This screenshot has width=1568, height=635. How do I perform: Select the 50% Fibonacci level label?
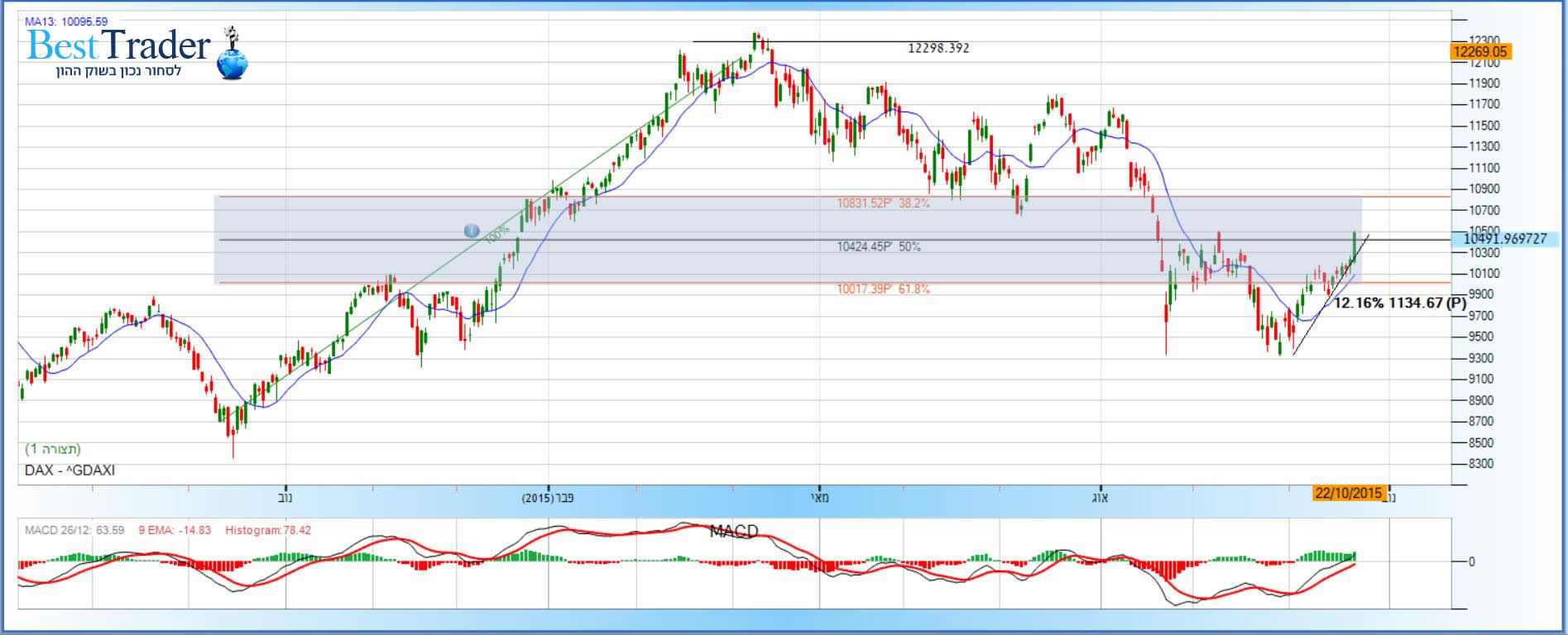(x=878, y=246)
